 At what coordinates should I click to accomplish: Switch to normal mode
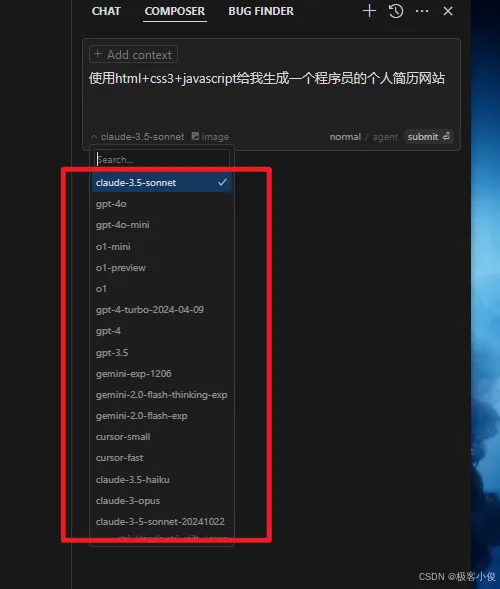click(x=345, y=137)
